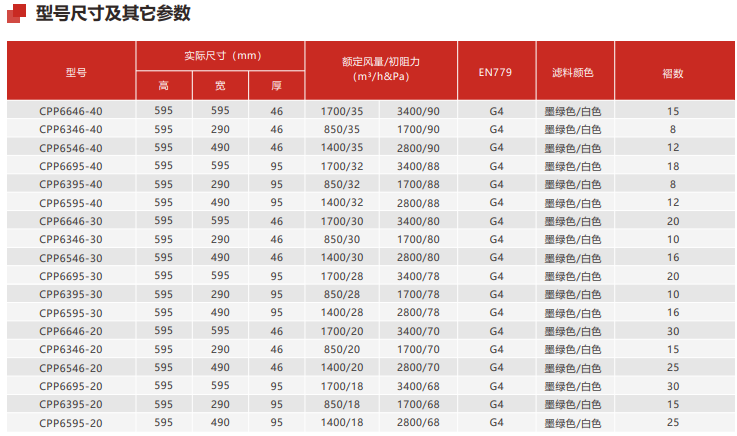This screenshot has height=436, width=737.
Task: Click the CPP6546-30 model cell
Action: point(70,257)
